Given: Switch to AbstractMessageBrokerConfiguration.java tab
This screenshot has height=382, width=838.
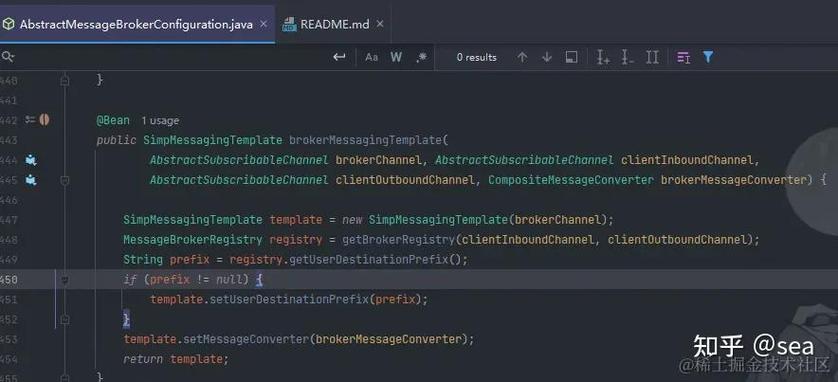Looking at the screenshot, I should pos(136,24).
